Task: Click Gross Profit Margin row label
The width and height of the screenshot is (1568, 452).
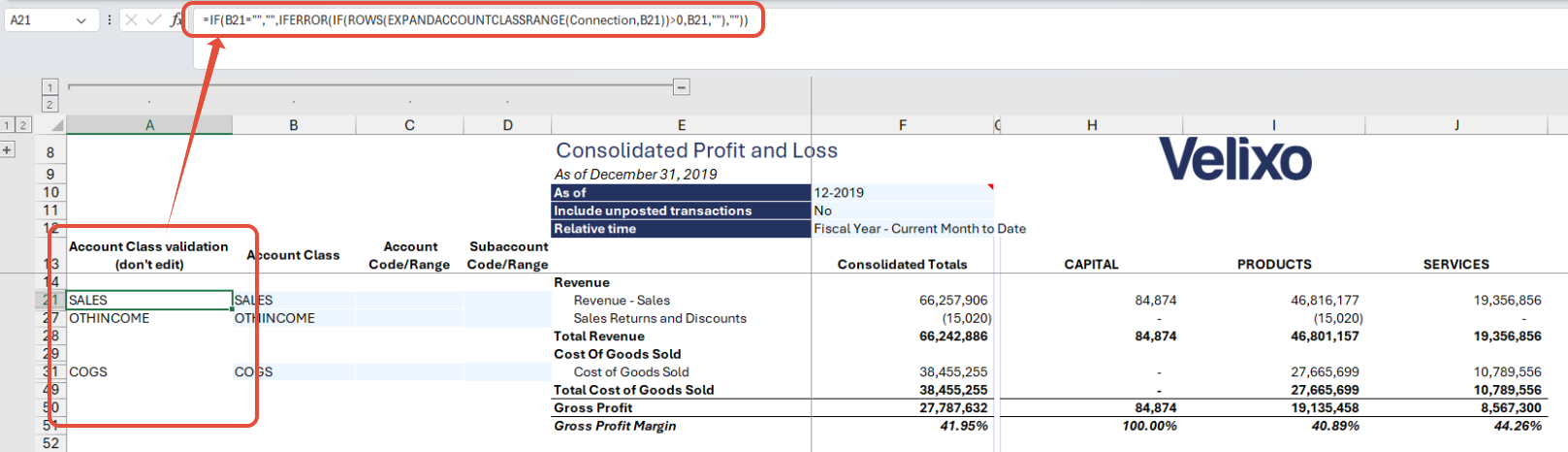Action: coord(615,426)
